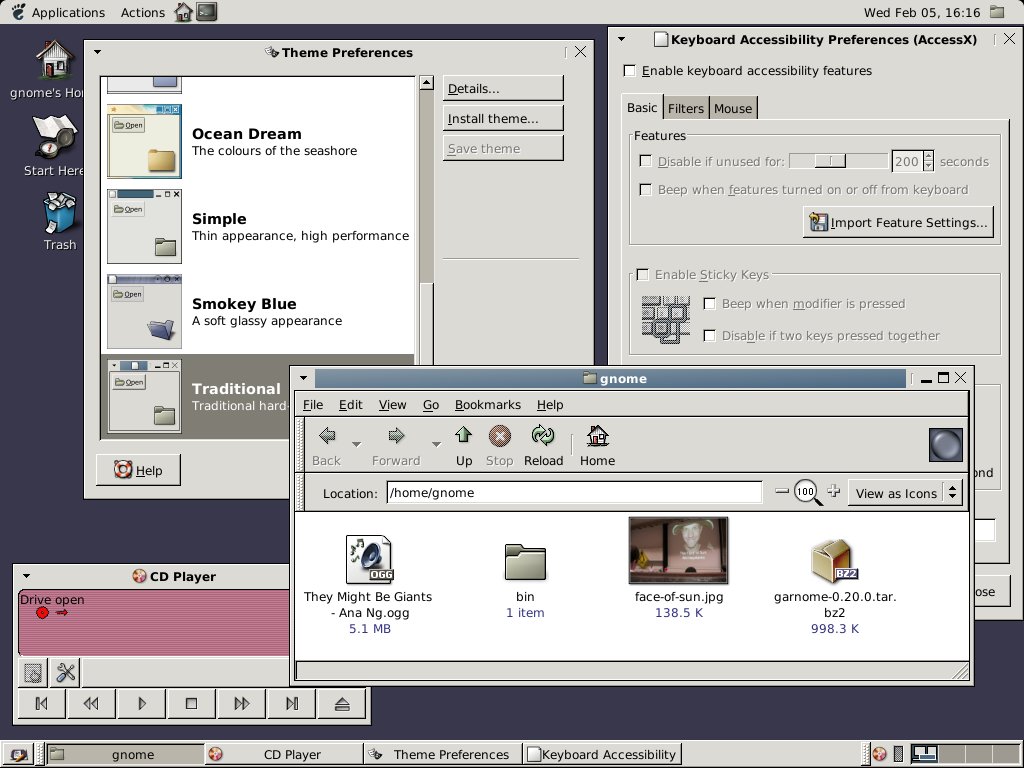
Task: Click Help in Theme Preferences
Action: 138,470
